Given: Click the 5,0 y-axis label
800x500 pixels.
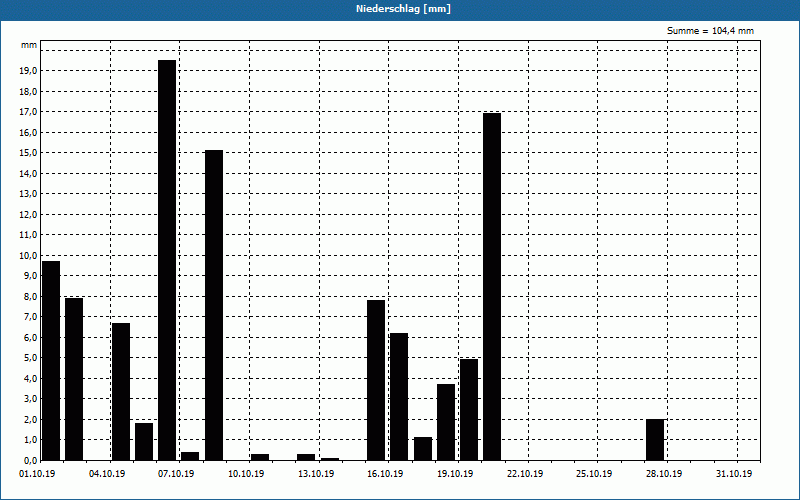Looking at the screenshot, I should (30, 358).
